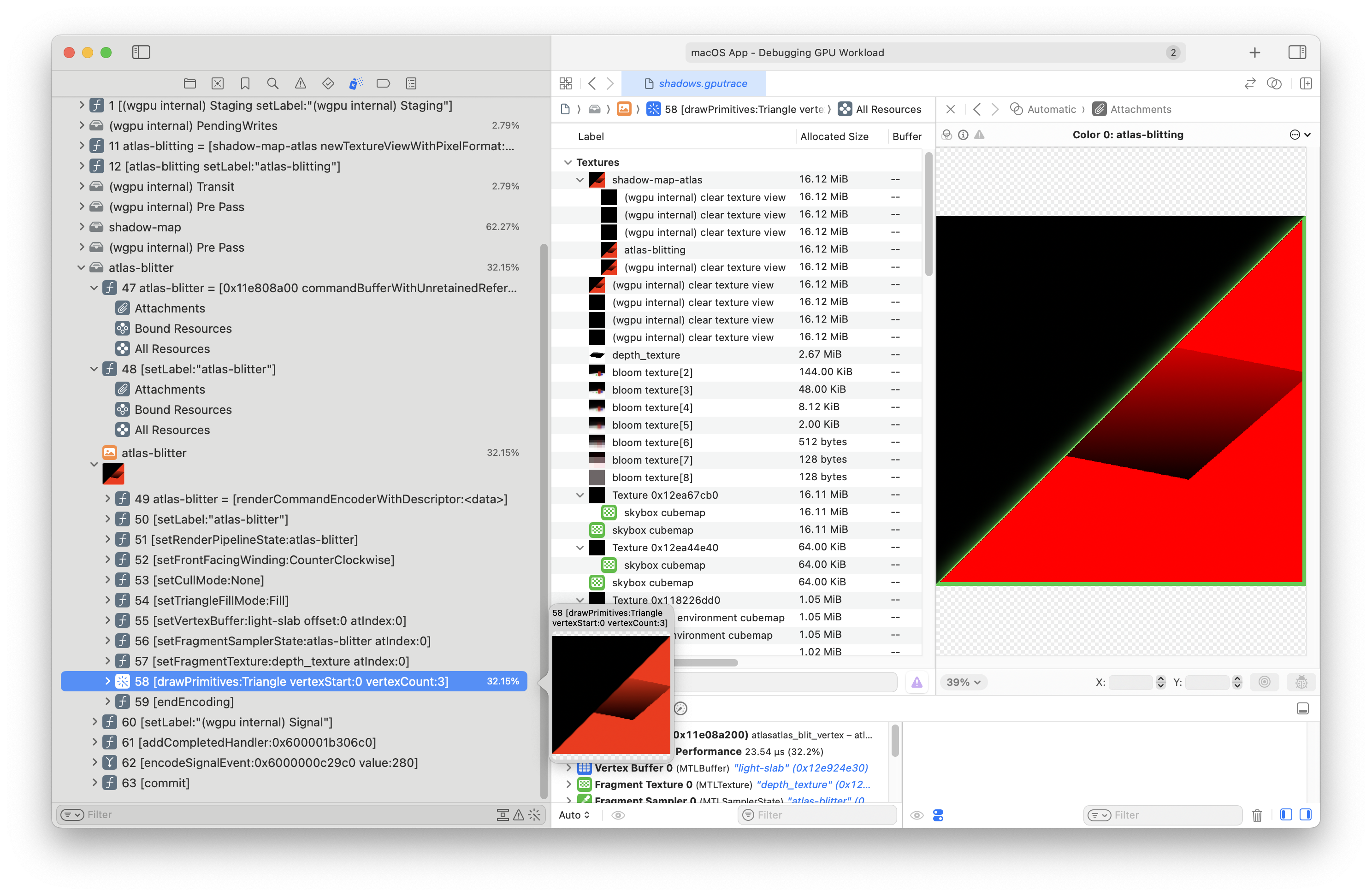
Task: Close the assistant attachments editor
Action: (951, 109)
